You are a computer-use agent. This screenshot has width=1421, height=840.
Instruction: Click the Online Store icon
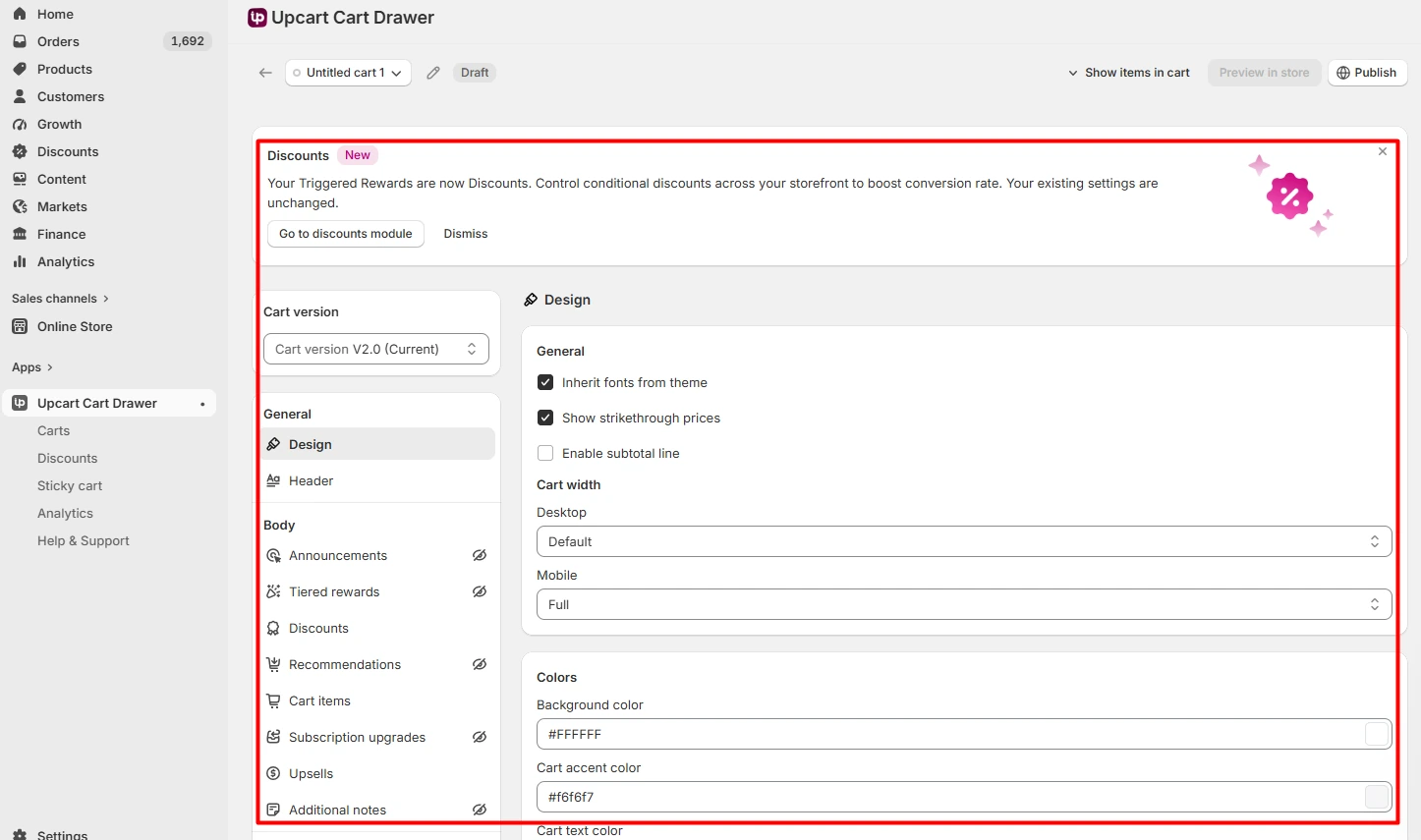[x=20, y=326]
